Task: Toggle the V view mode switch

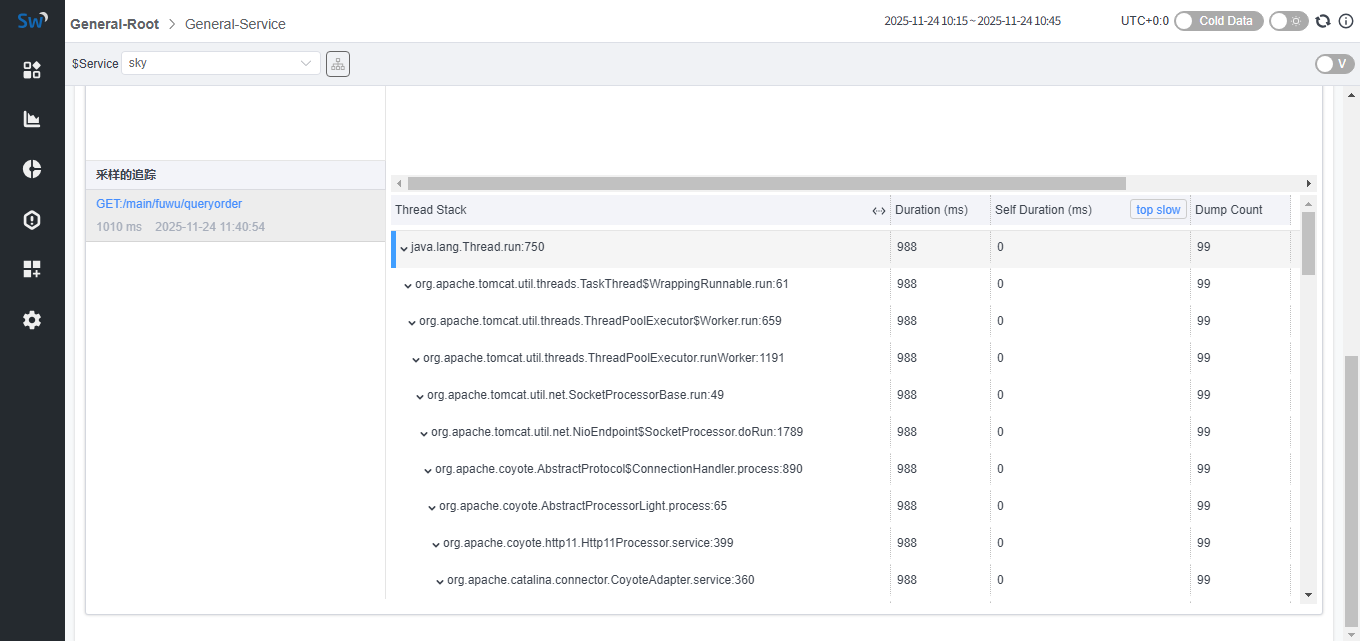Action: [1334, 64]
